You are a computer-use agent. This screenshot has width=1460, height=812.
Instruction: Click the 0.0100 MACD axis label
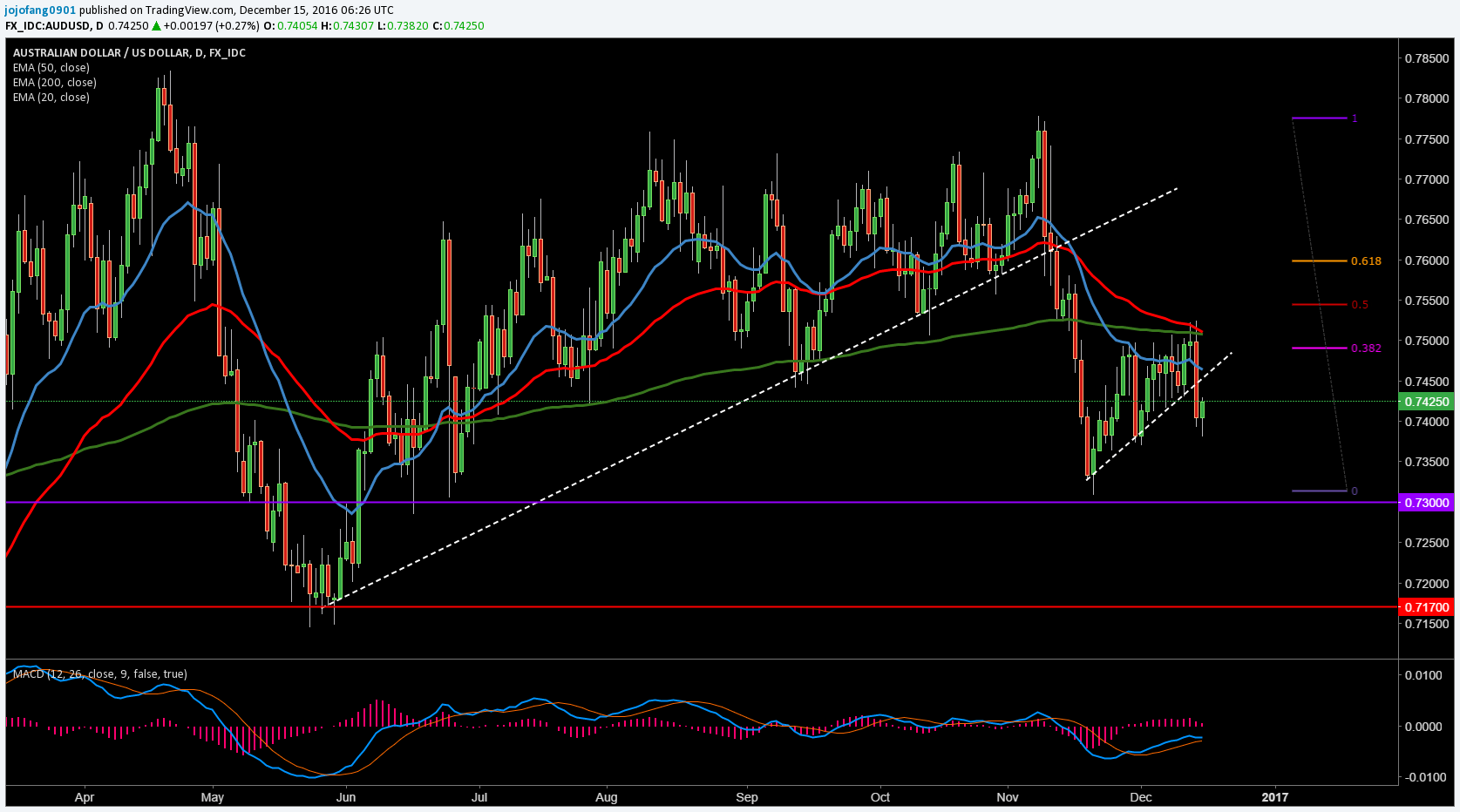point(1423,675)
